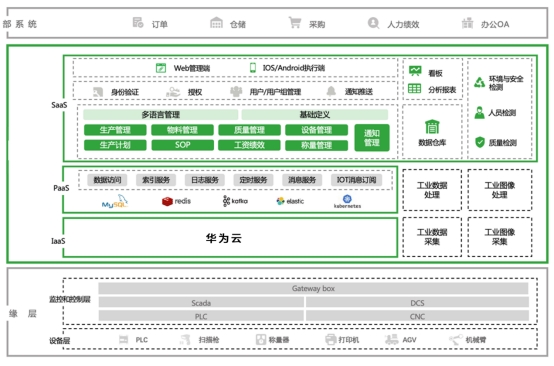Click the 设备层 label
The height and width of the screenshot is (366, 554).
click(59, 341)
